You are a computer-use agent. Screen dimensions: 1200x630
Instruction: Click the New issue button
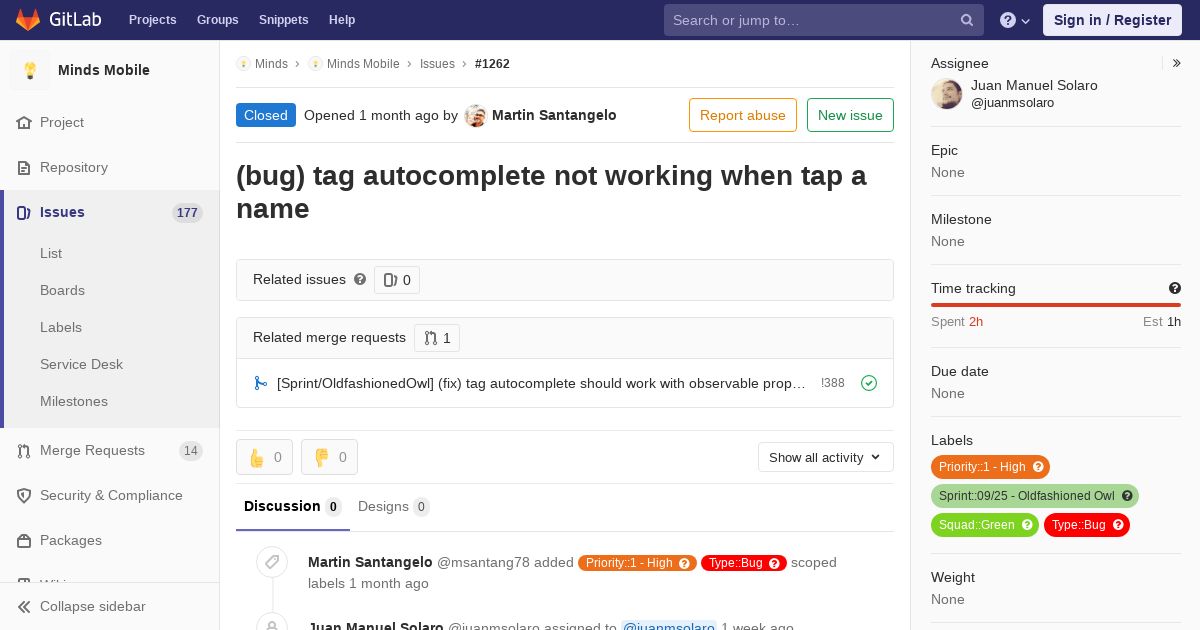tap(850, 115)
